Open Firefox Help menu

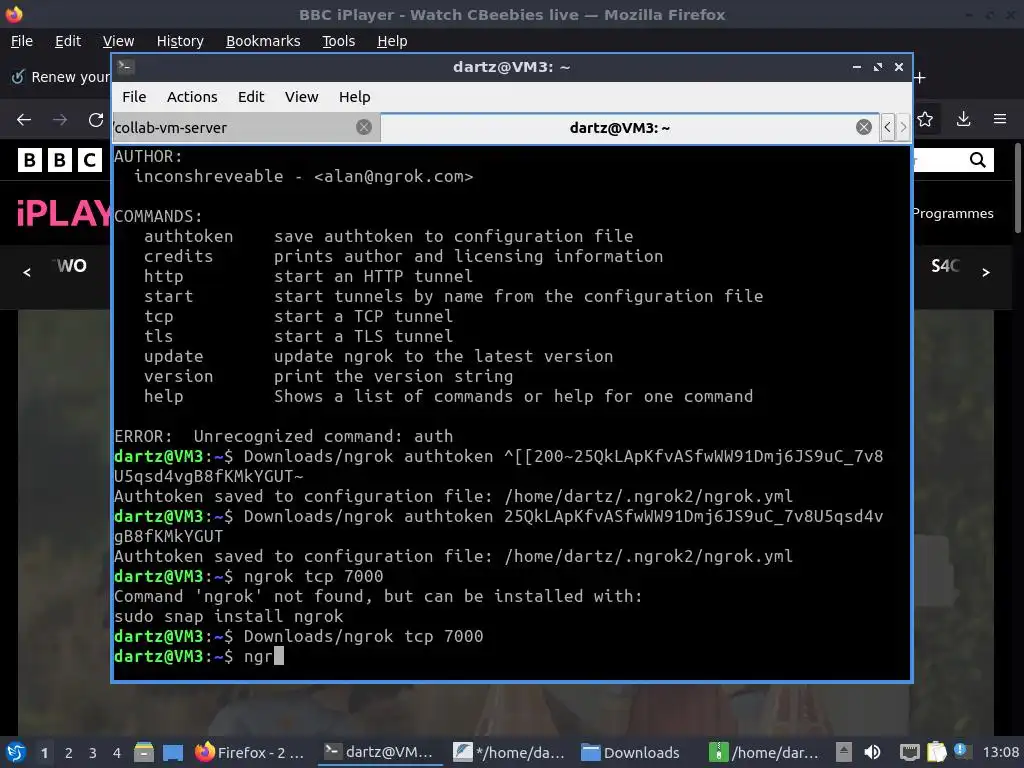(x=392, y=41)
